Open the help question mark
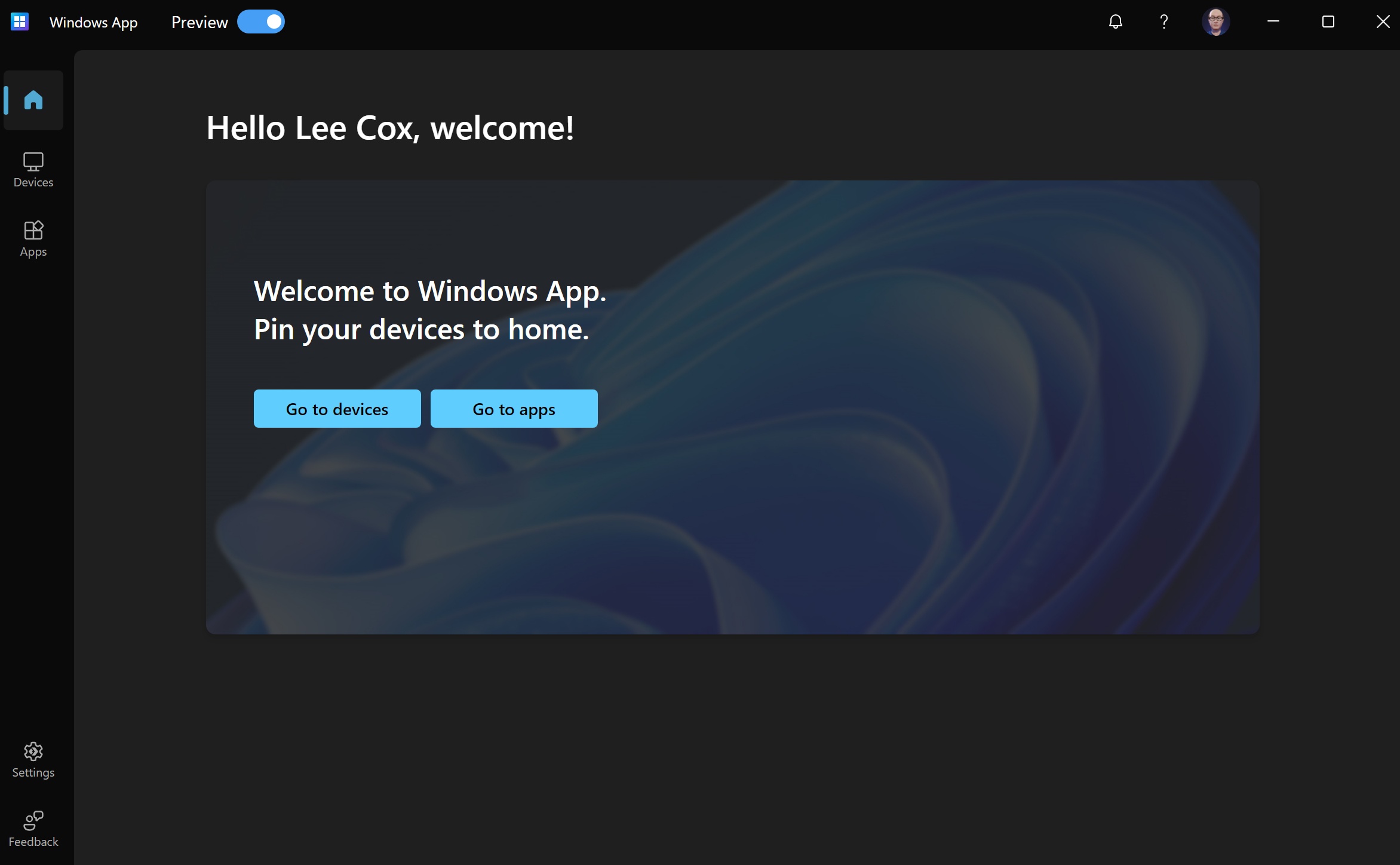1400x865 pixels. pos(1163,22)
